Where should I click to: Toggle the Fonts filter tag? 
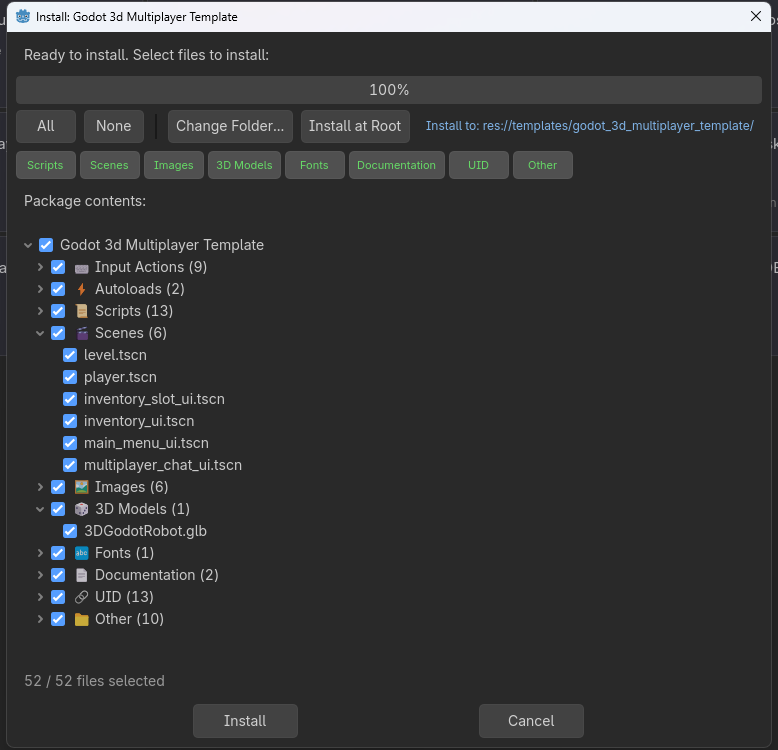(x=315, y=165)
